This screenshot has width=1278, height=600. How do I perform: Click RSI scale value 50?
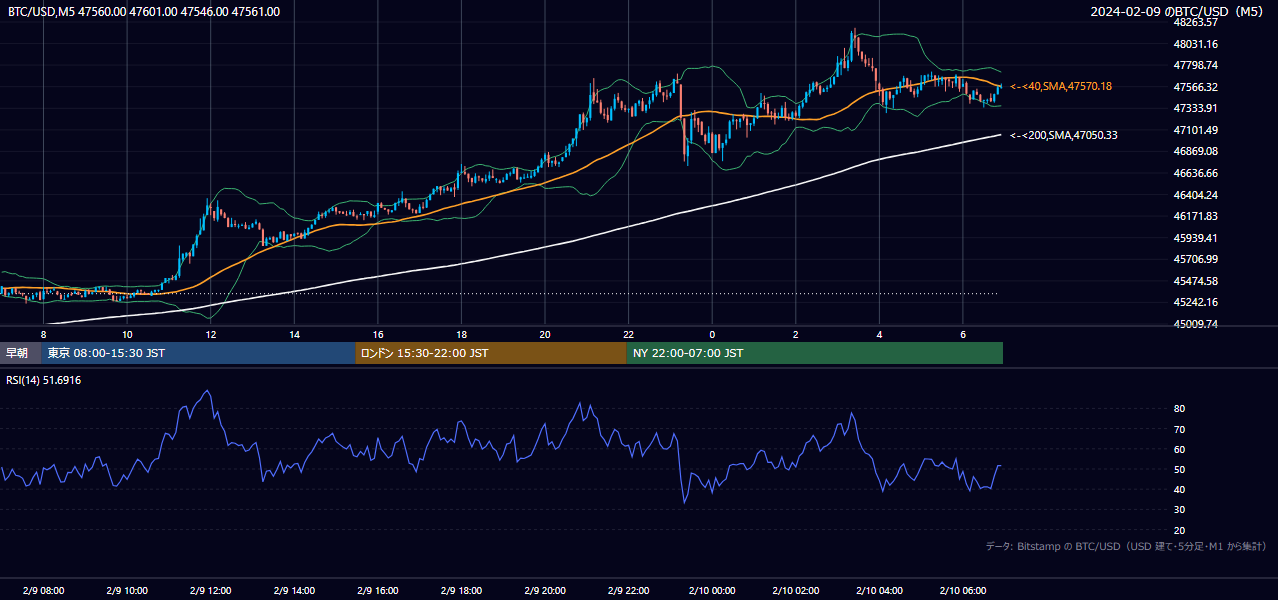pyautogui.click(x=1180, y=469)
